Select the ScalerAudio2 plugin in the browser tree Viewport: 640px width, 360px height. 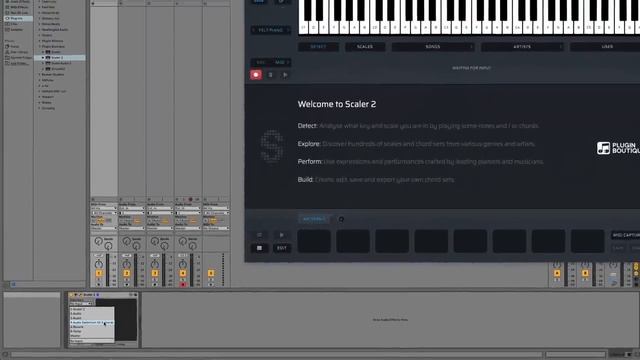[x=60, y=63]
